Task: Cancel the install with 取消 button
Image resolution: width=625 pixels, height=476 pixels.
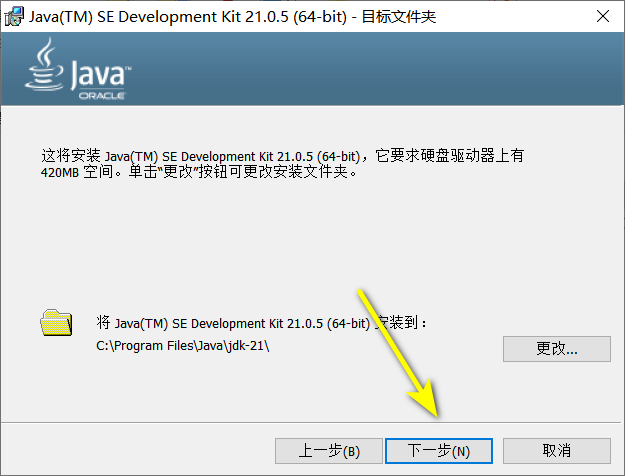Action: [x=556, y=451]
